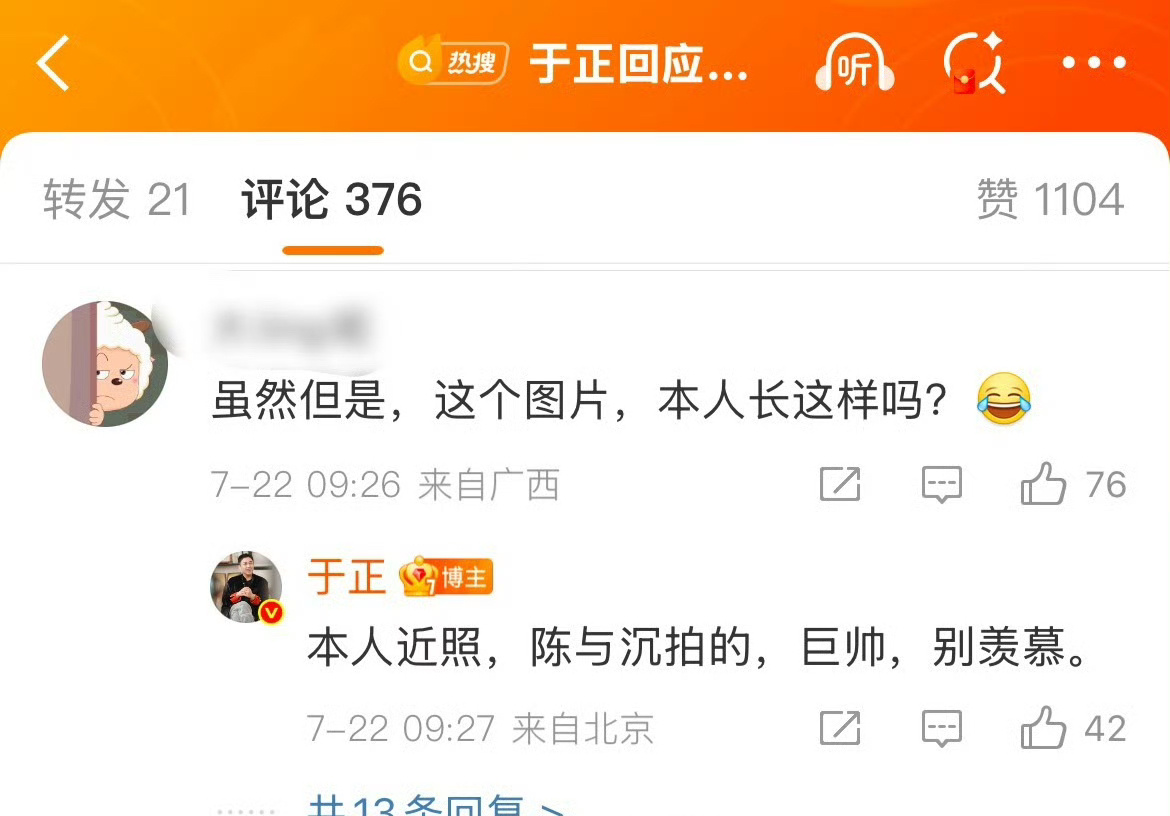Open the 热搜 hot search badge
Viewport: 1170px width, 816px height.
[453, 62]
